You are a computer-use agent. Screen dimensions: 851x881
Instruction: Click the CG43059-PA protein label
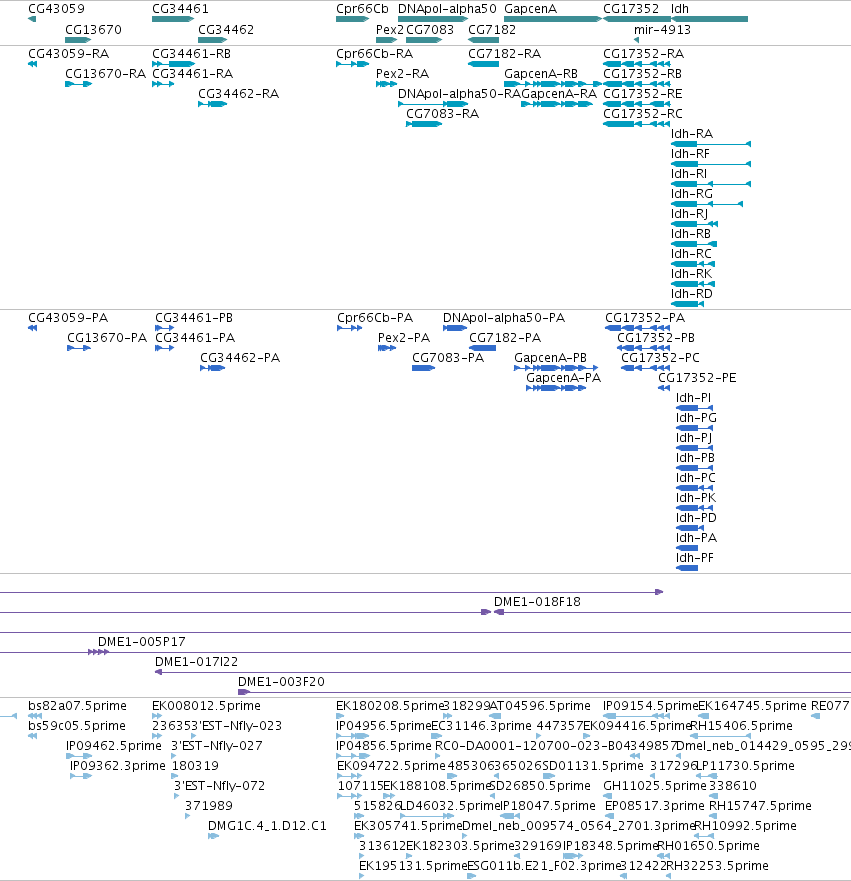tap(68, 318)
